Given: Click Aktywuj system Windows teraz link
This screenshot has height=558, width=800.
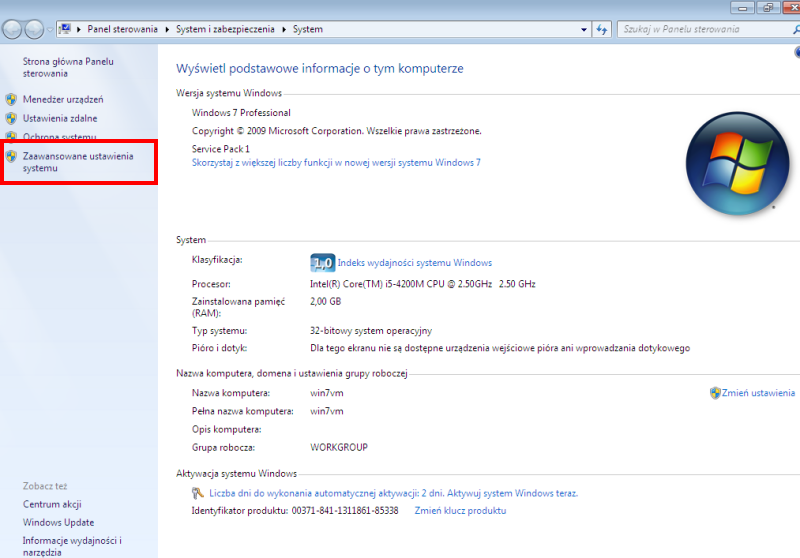Looking at the screenshot, I should pyautogui.click(x=513, y=493).
